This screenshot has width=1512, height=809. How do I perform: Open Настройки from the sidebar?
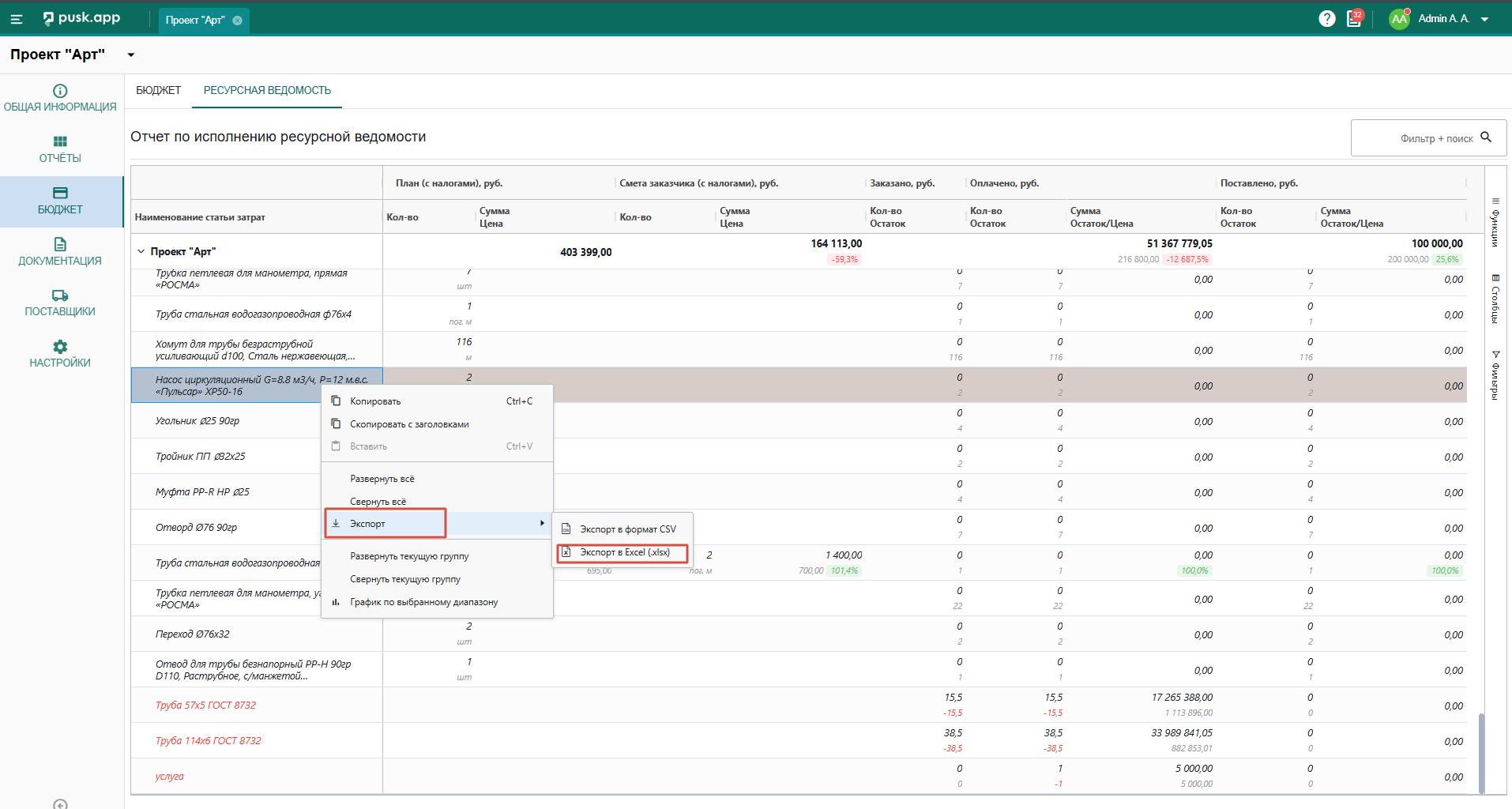[x=60, y=354]
